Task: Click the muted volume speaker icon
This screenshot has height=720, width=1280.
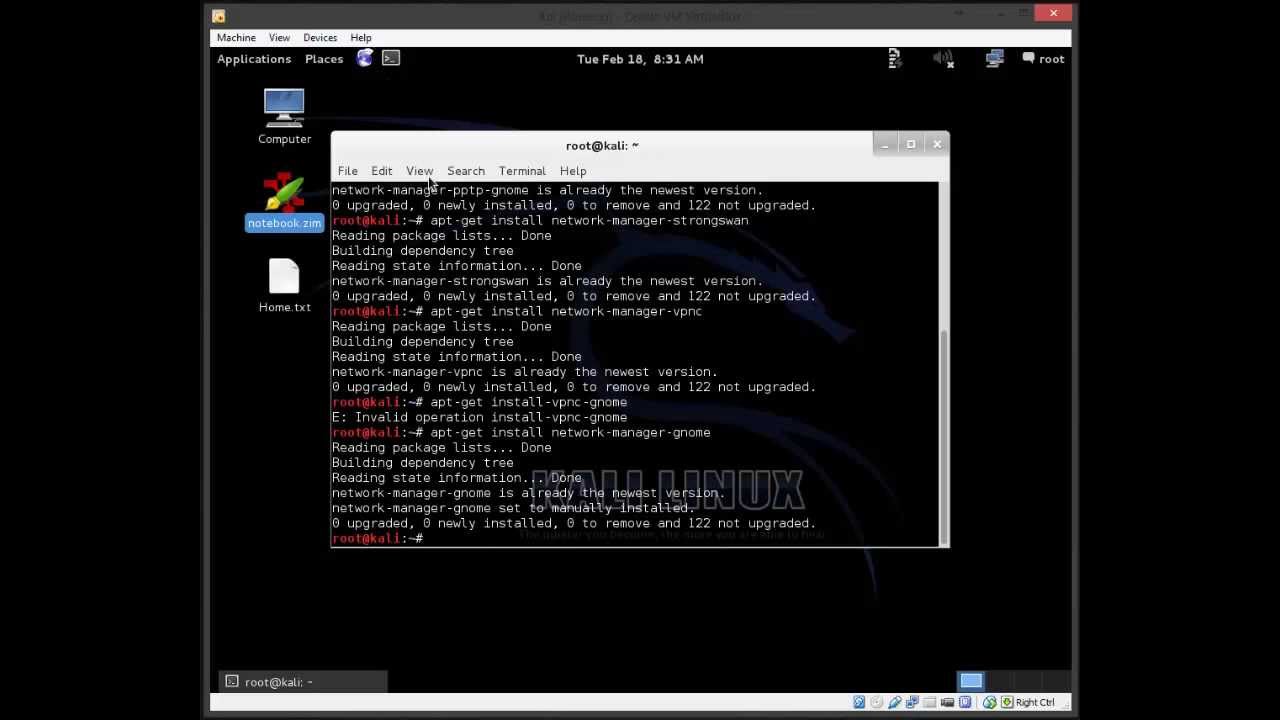Action: click(x=943, y=59)
